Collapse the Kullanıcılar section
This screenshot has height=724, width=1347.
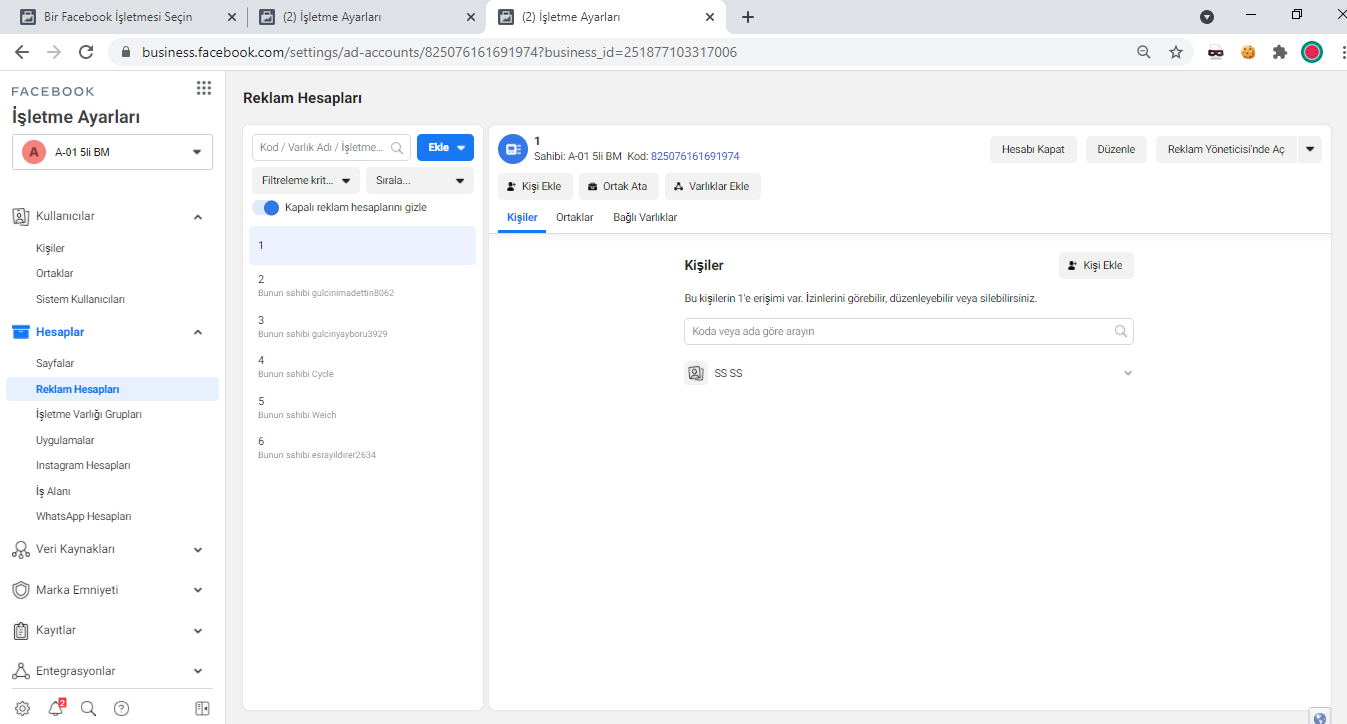198,217
